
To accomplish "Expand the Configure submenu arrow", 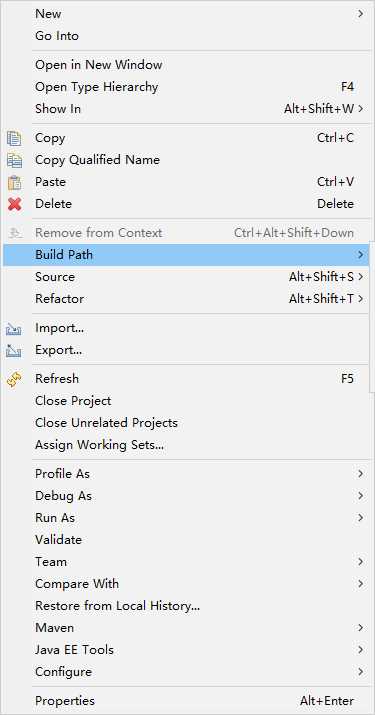I will click(x=360, y=672).
